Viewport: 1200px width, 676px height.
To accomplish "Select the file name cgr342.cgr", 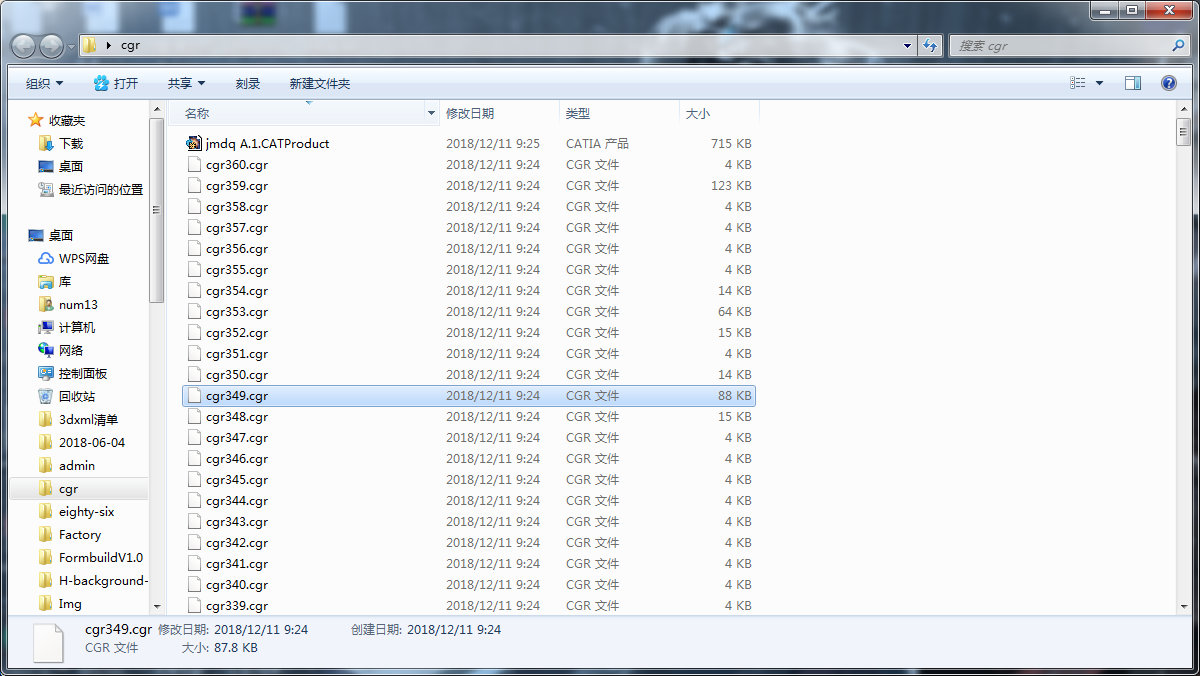I will point(237,542).
